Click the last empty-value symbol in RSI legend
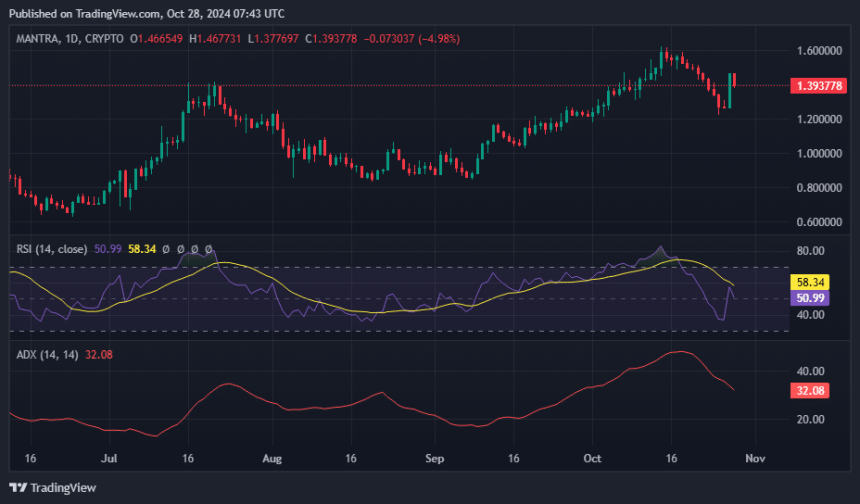The width and height of the screenshot is (860, 504). coord(208,248)
